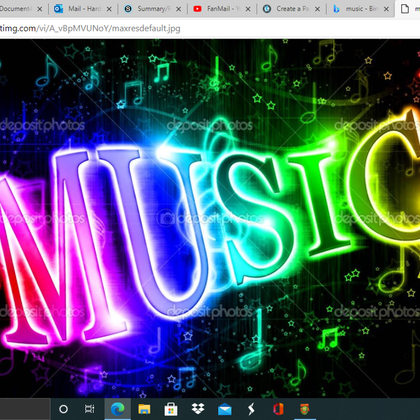Open File Explorer from the taskbar
This screenshot has height=420, width=420.
[x=144, y=409]
